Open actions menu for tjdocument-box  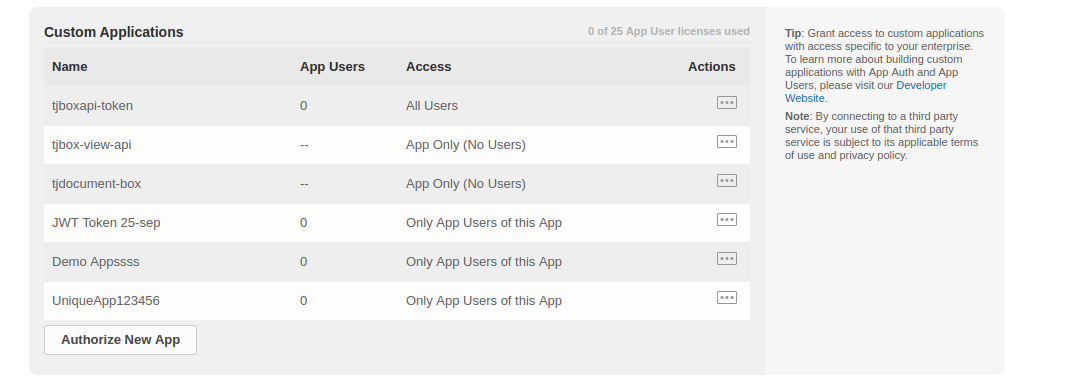(x=727, y=181)
